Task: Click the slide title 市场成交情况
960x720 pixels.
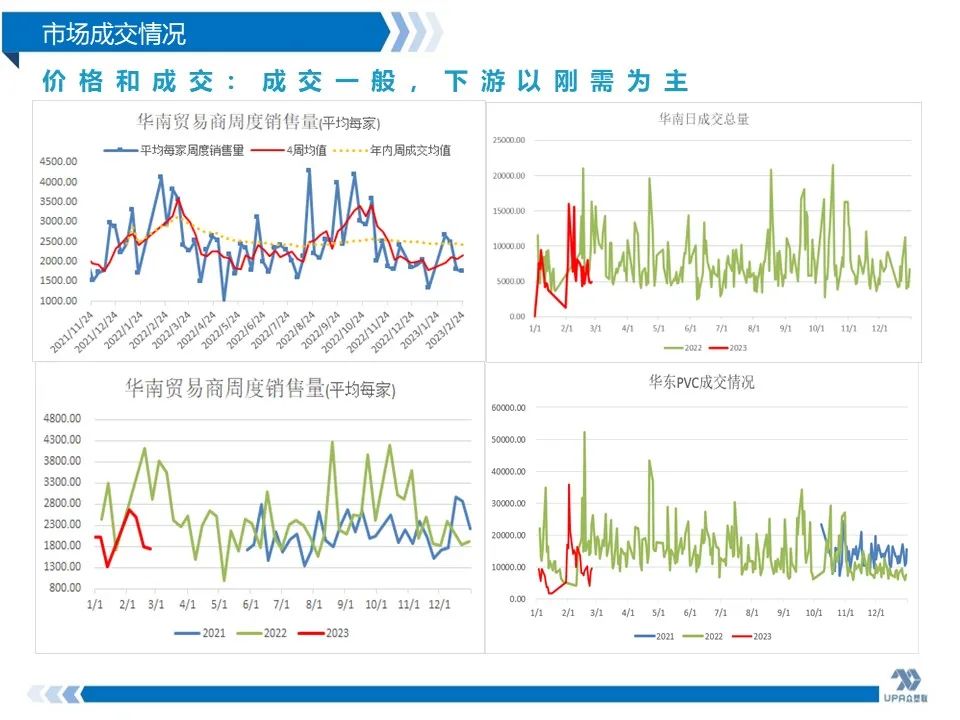Action: (114, 32)
